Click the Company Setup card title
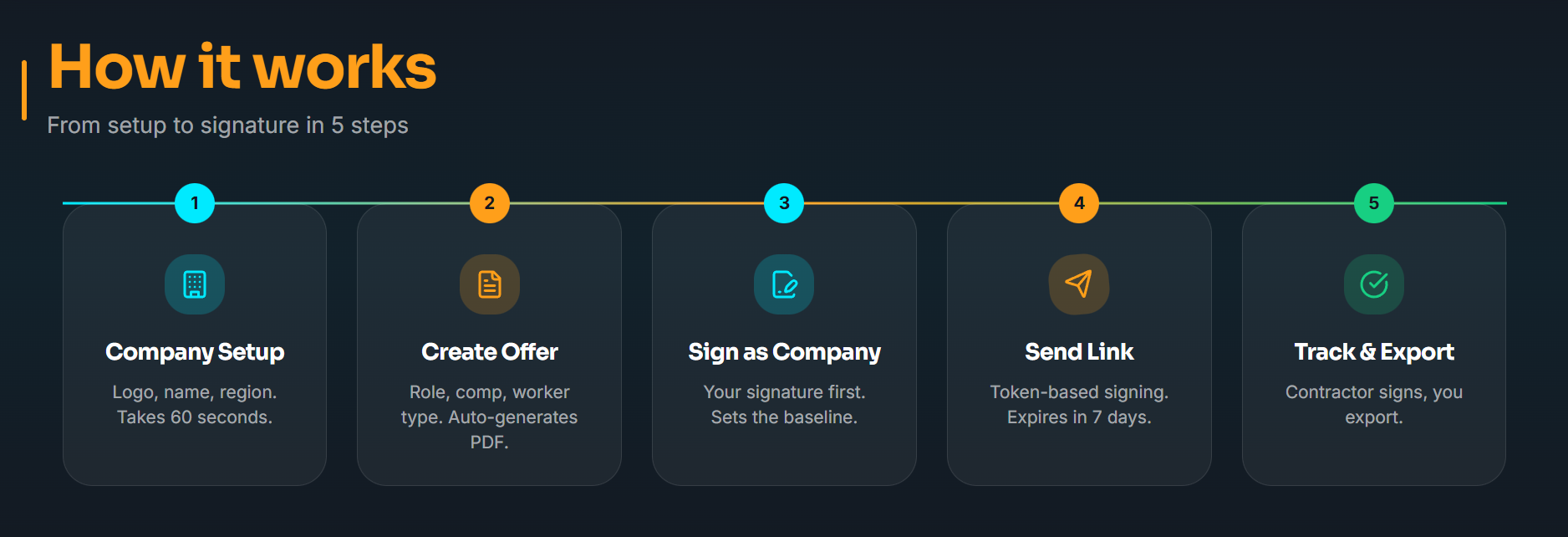Screen dimensions: 1568x537 (x=195, y=352)
